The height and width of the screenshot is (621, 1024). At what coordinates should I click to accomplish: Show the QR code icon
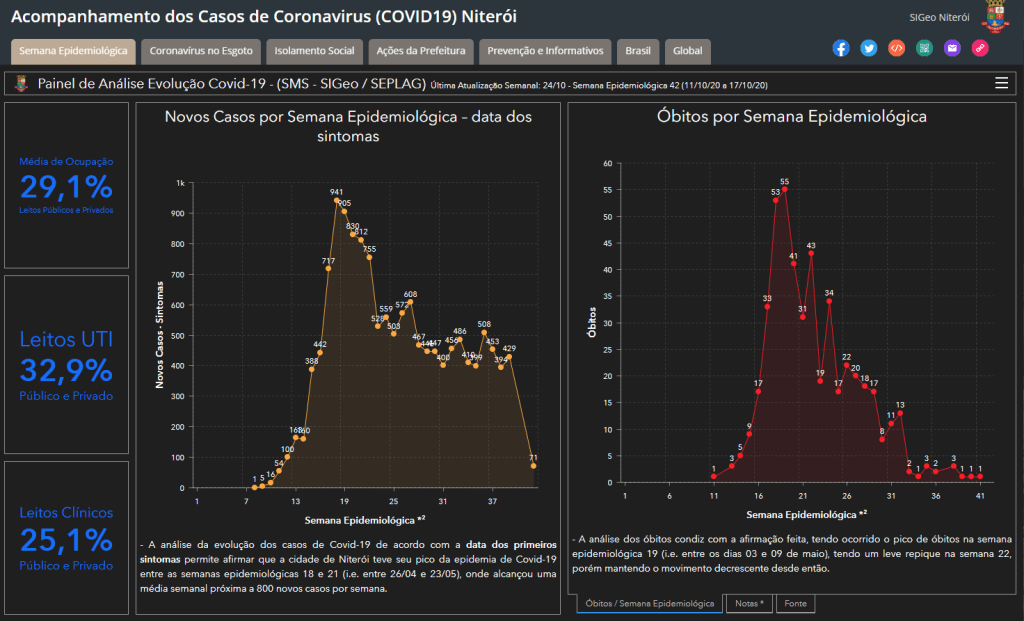pyautogui.click(x=924, y=48)
